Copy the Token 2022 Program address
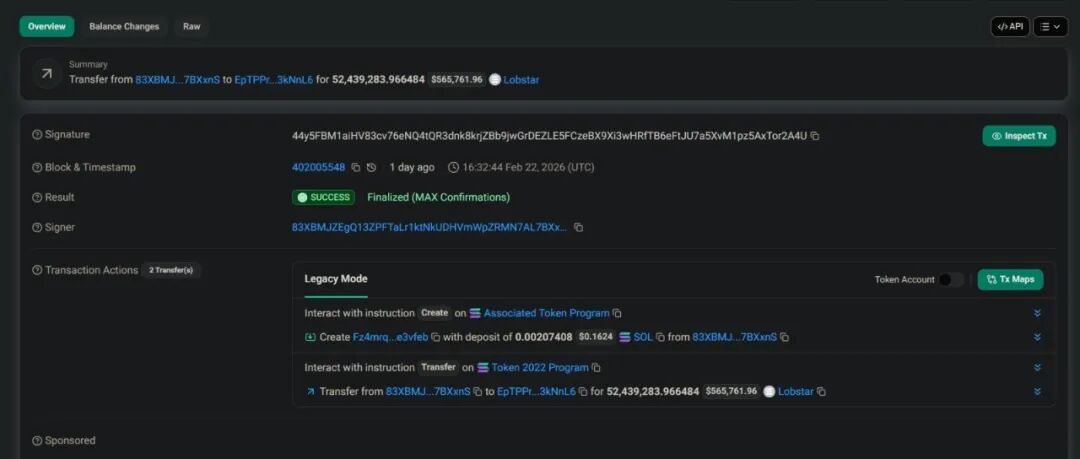The width and height of the screenshot is (1080, 459). (x=596, y=368)
